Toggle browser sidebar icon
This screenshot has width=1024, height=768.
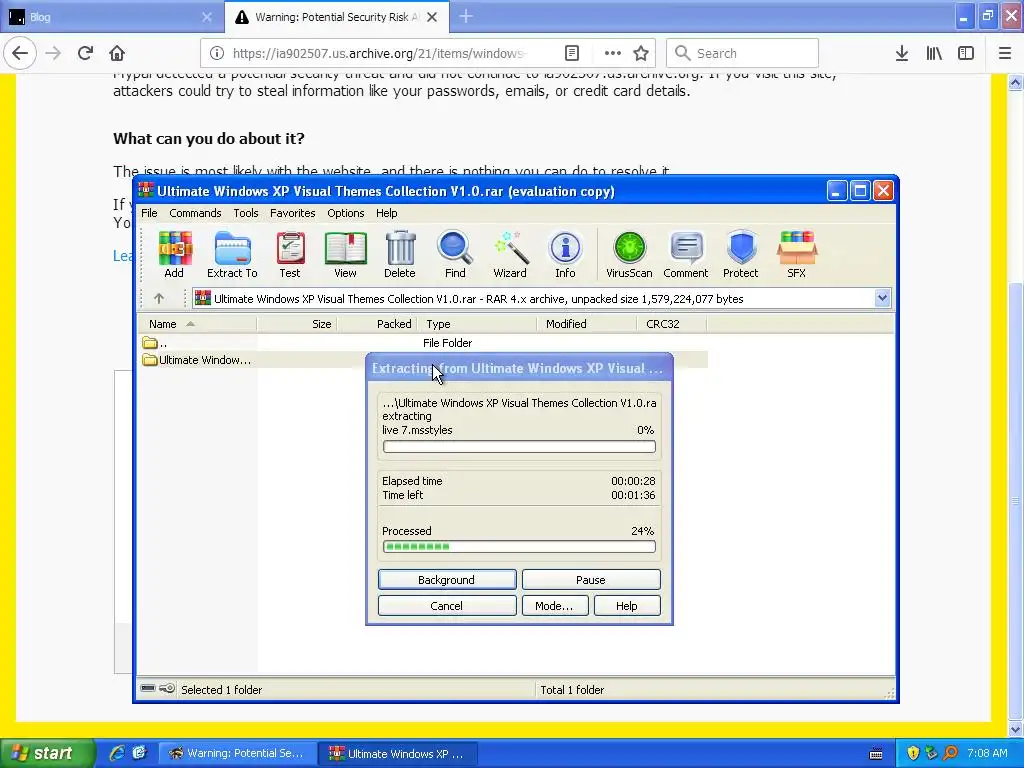[966, 53]
